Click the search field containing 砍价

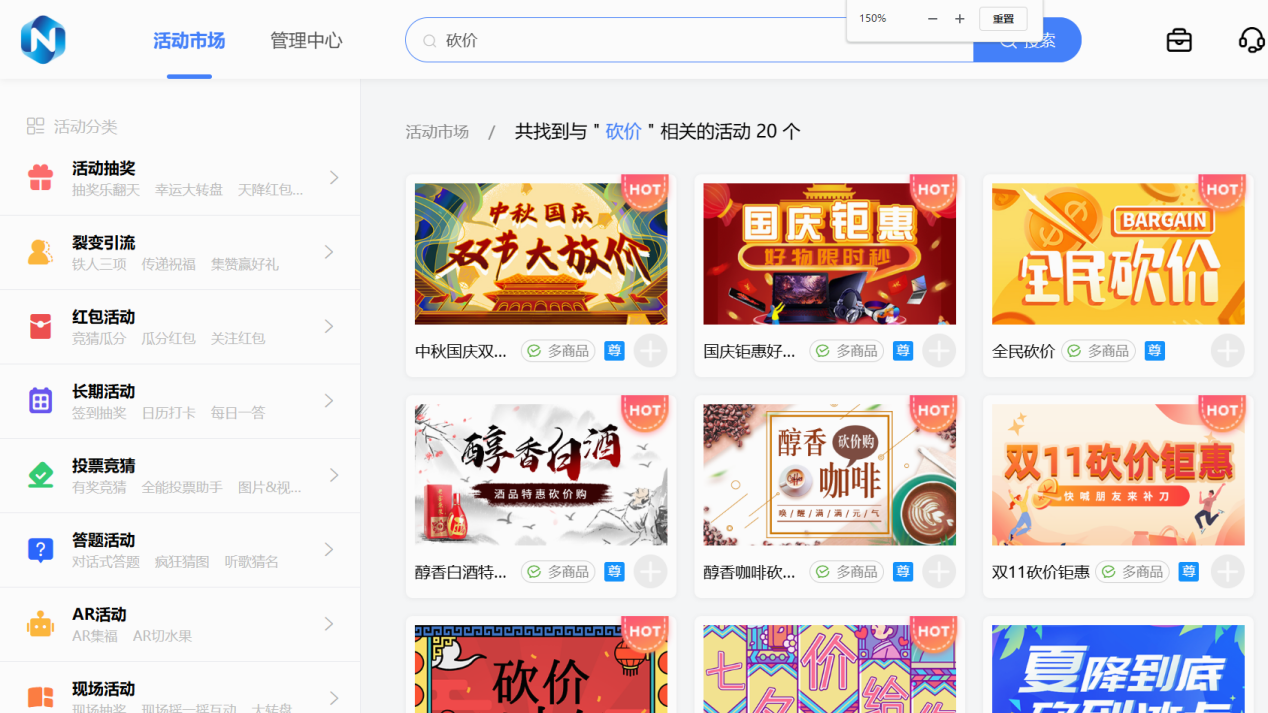point(690,41)
